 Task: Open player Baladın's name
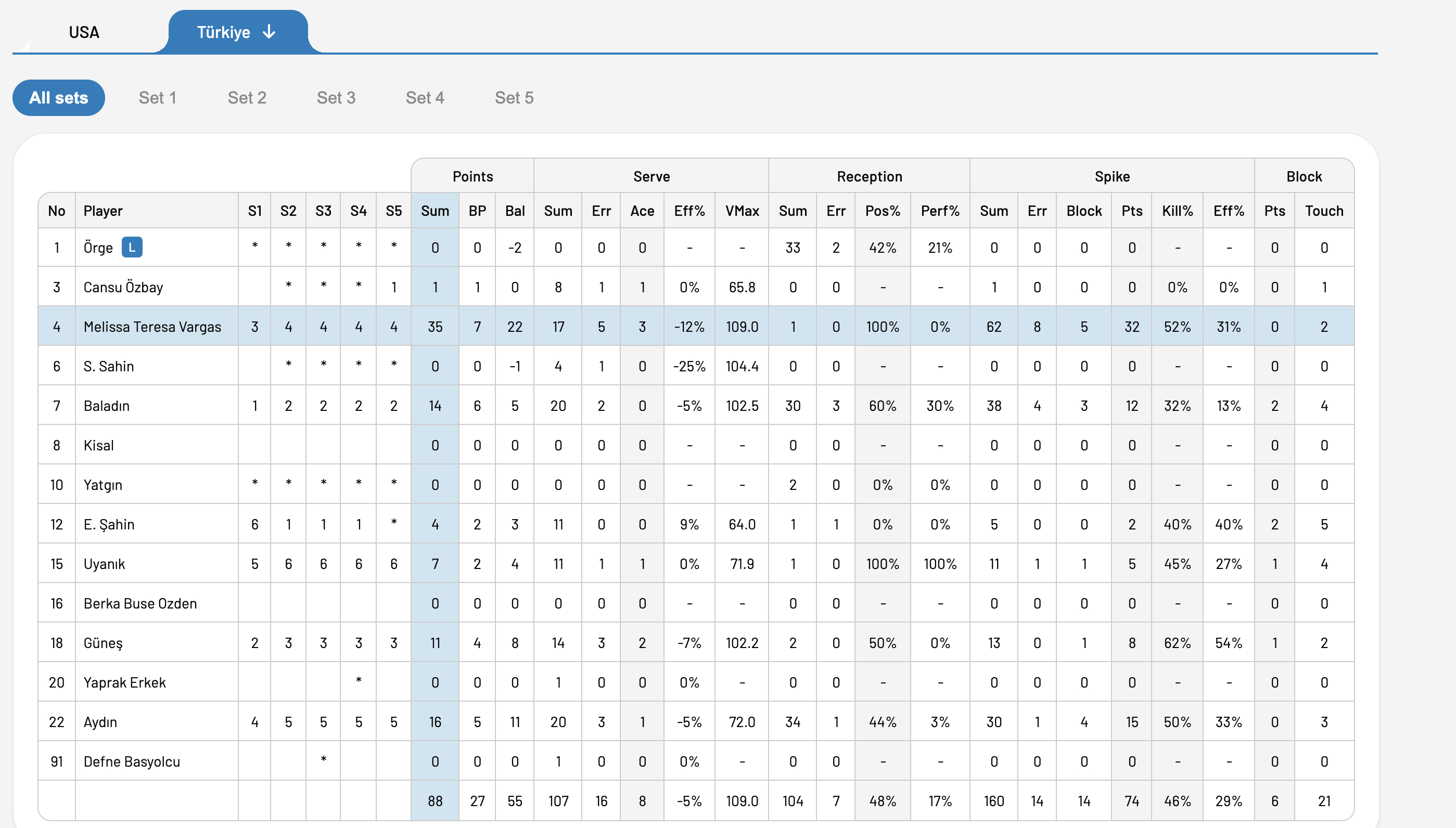[106, 406]
